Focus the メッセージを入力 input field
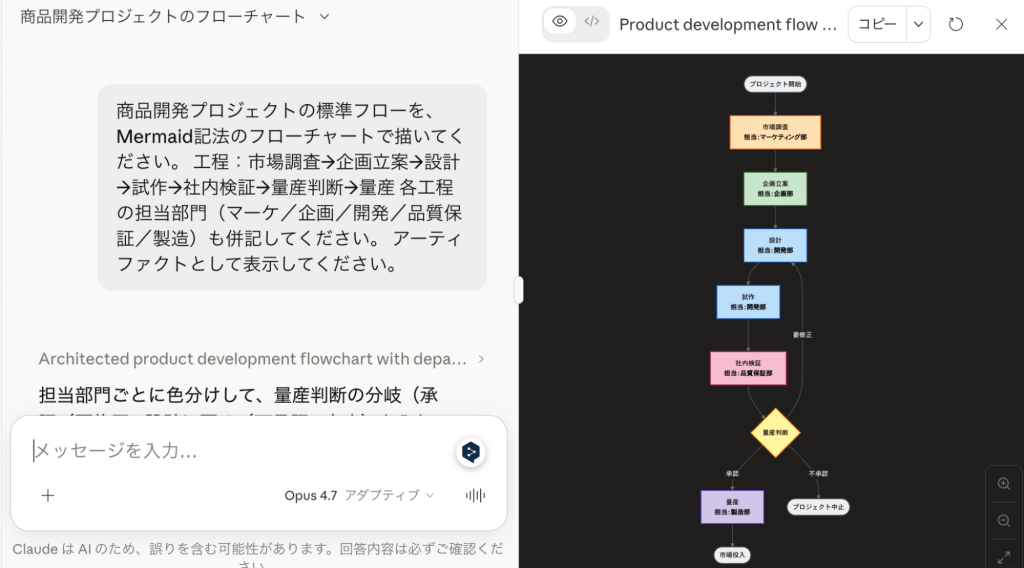 point(238,450)
